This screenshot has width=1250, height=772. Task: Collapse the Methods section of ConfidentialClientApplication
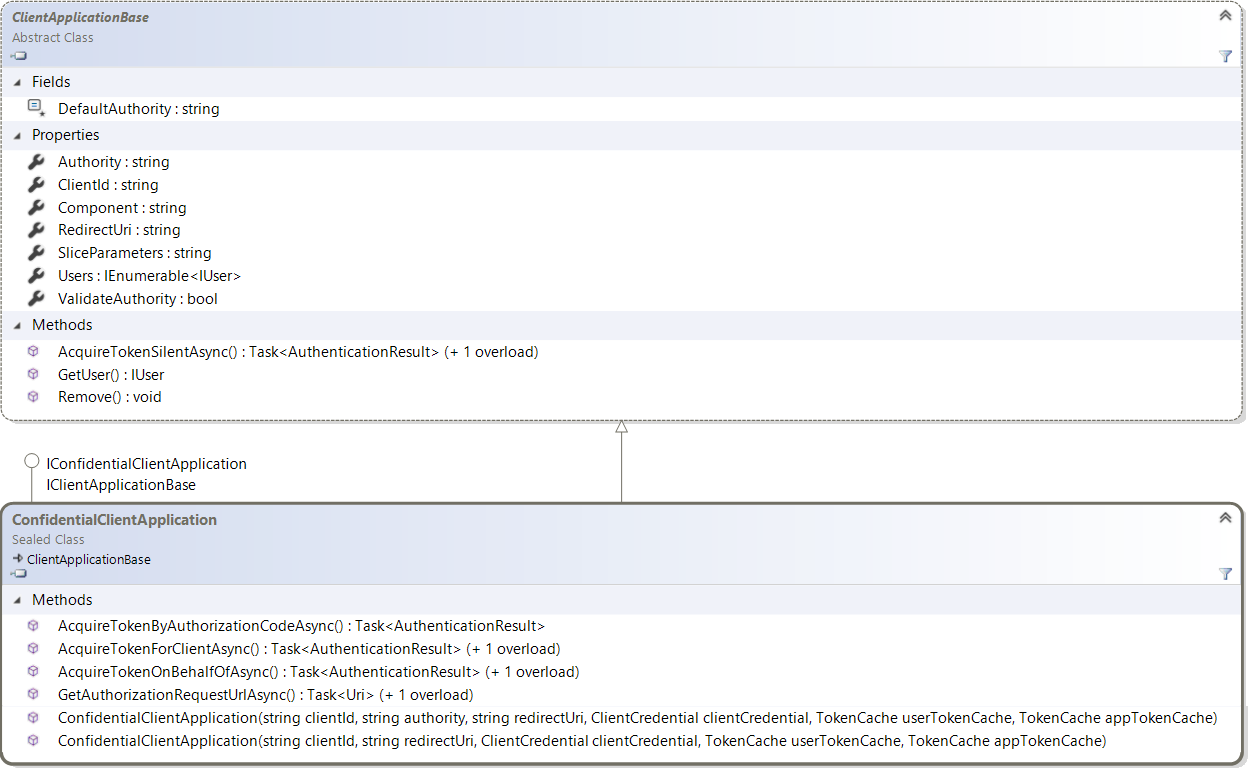pos(17,600)
